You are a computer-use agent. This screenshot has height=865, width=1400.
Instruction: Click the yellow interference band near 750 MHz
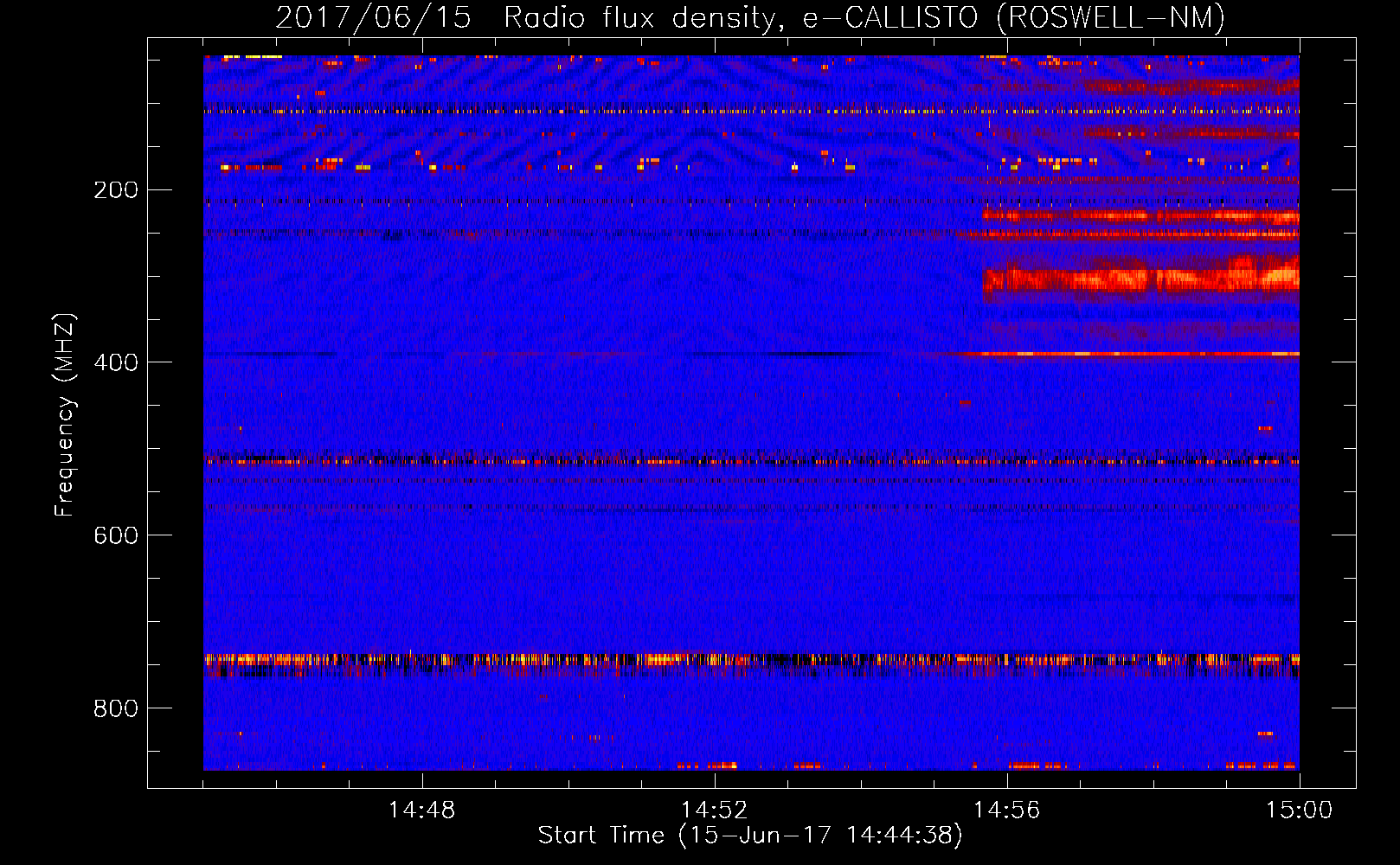[x=751, y=661]
